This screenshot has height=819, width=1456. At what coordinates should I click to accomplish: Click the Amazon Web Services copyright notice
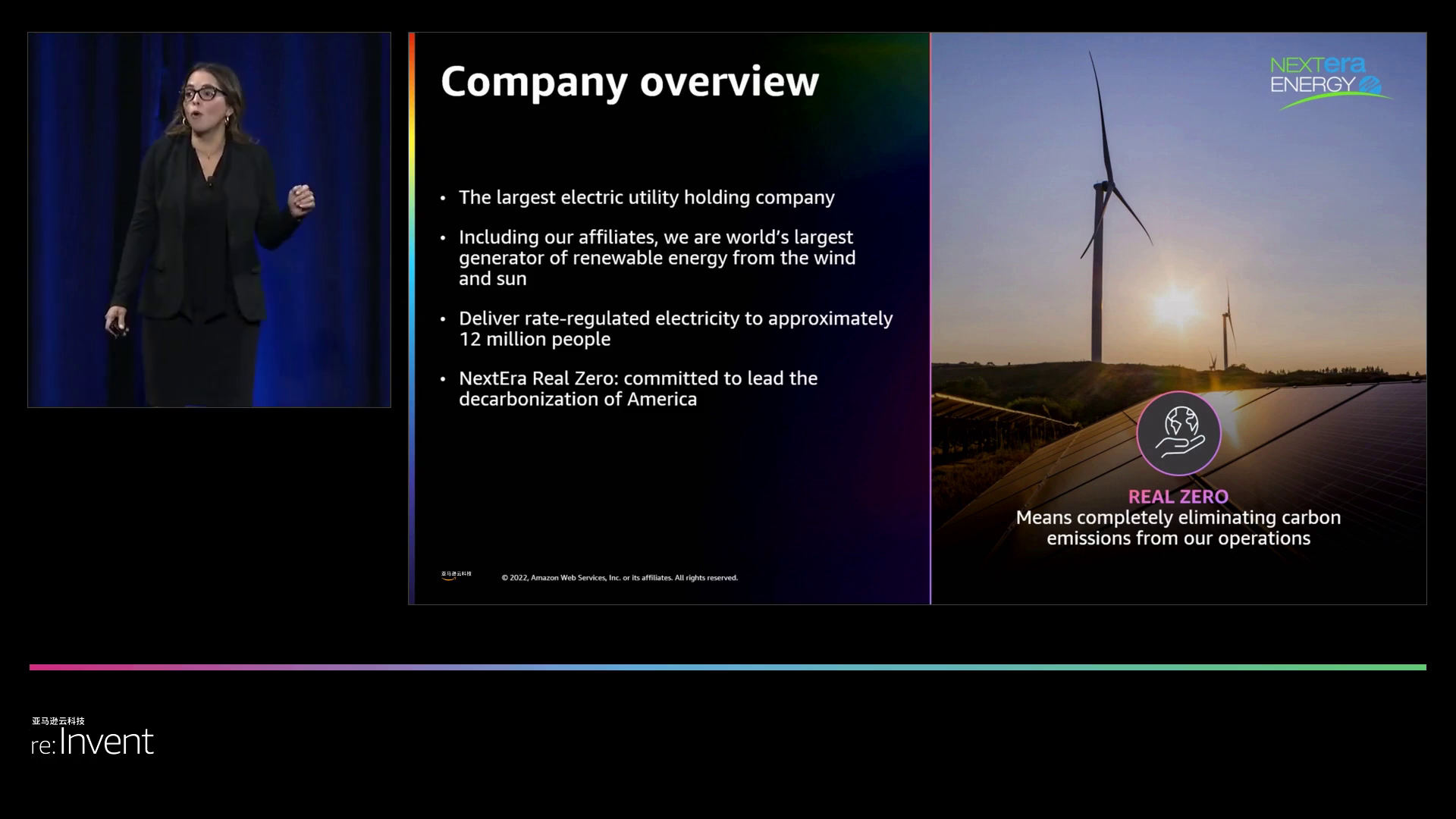[619, 578]
